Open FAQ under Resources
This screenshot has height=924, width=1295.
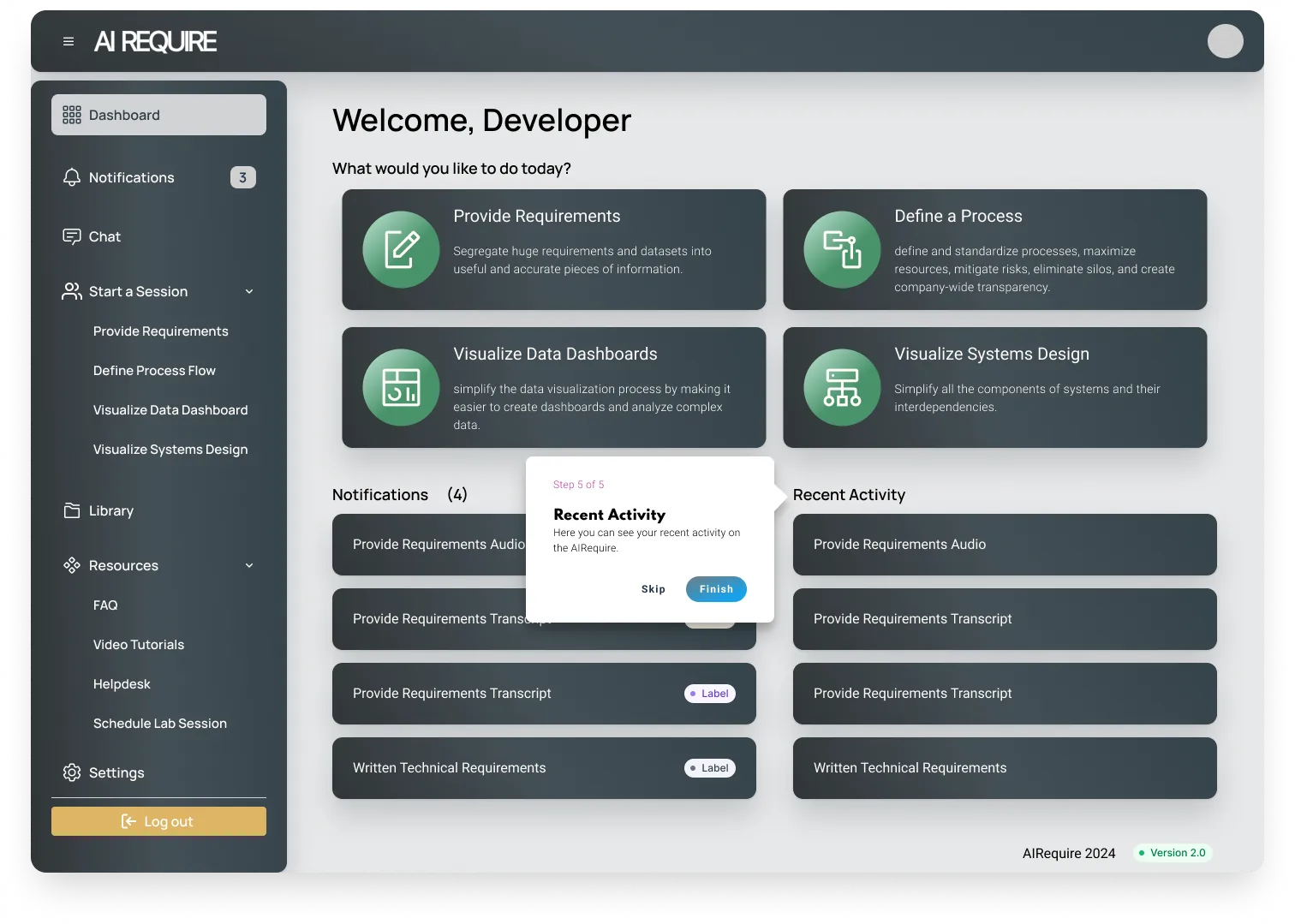point(105,605)
